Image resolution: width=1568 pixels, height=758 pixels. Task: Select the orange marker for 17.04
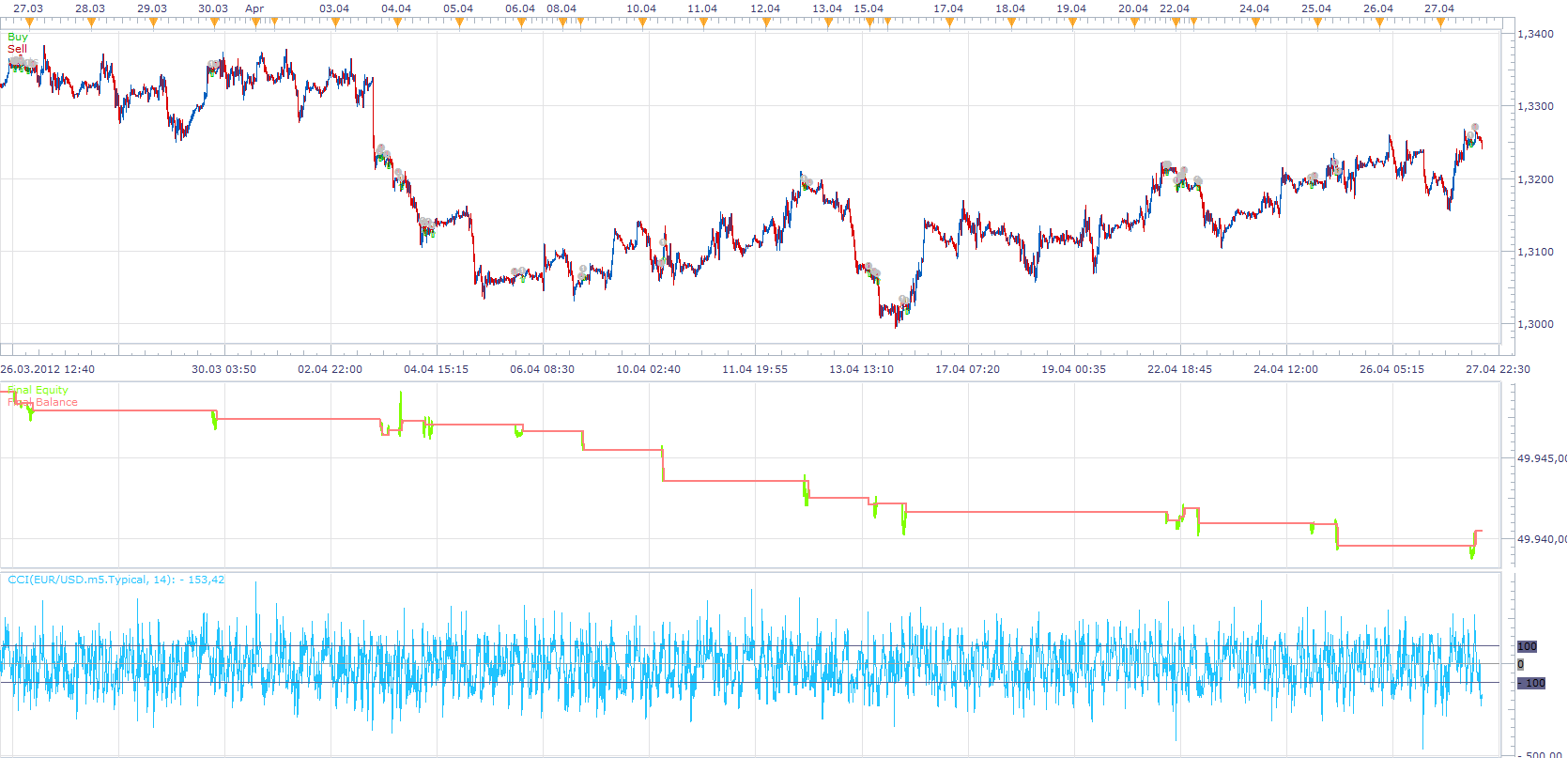(949, 23)
